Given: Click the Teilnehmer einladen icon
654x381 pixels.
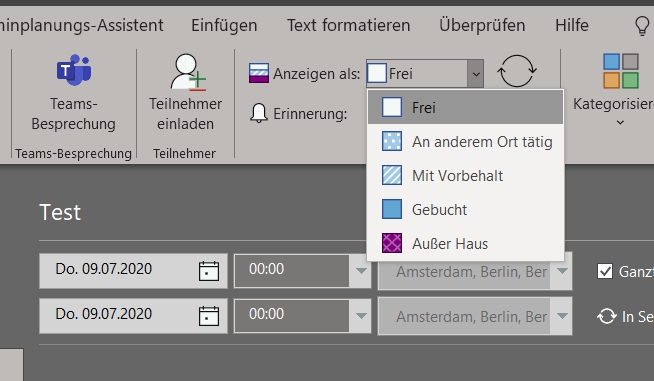Looking at the screenshot, I should point(188,72).
